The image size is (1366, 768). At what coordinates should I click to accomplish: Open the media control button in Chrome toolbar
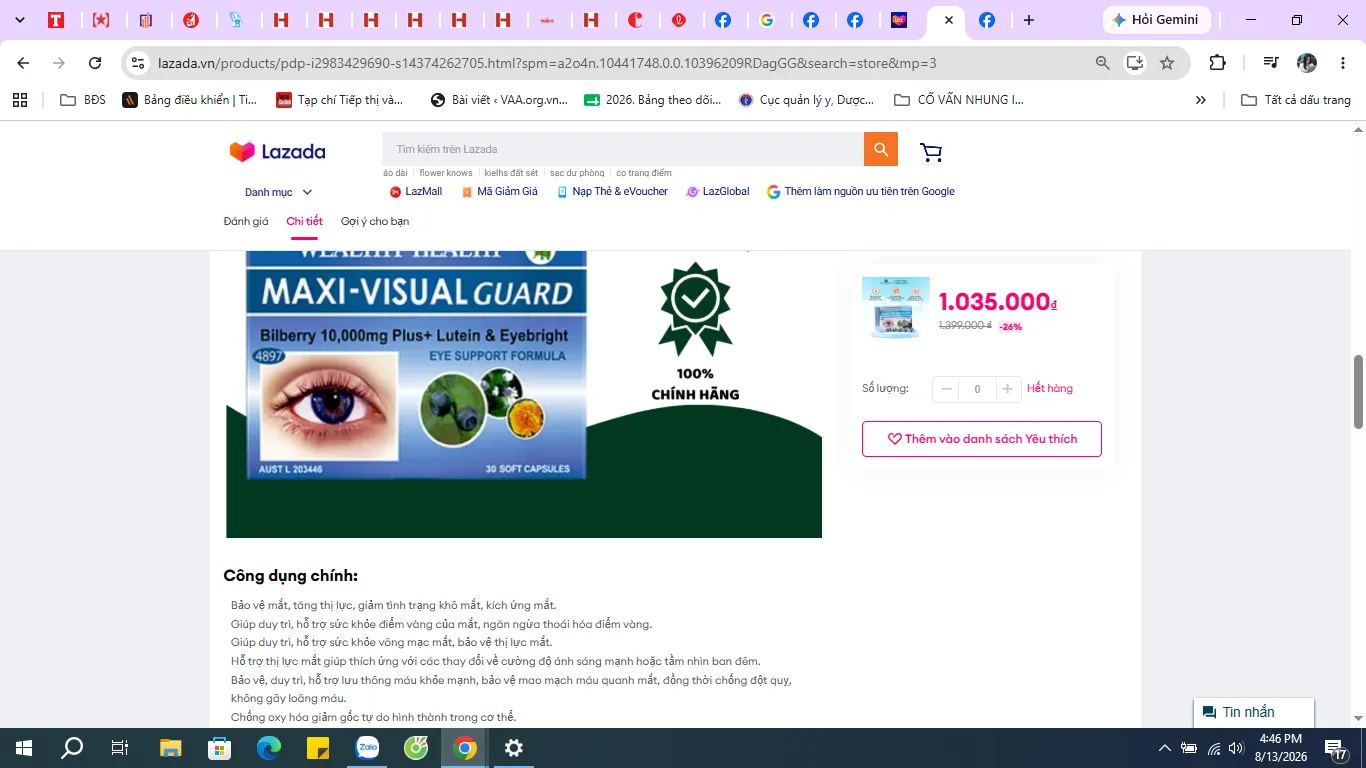point(1271,63)
